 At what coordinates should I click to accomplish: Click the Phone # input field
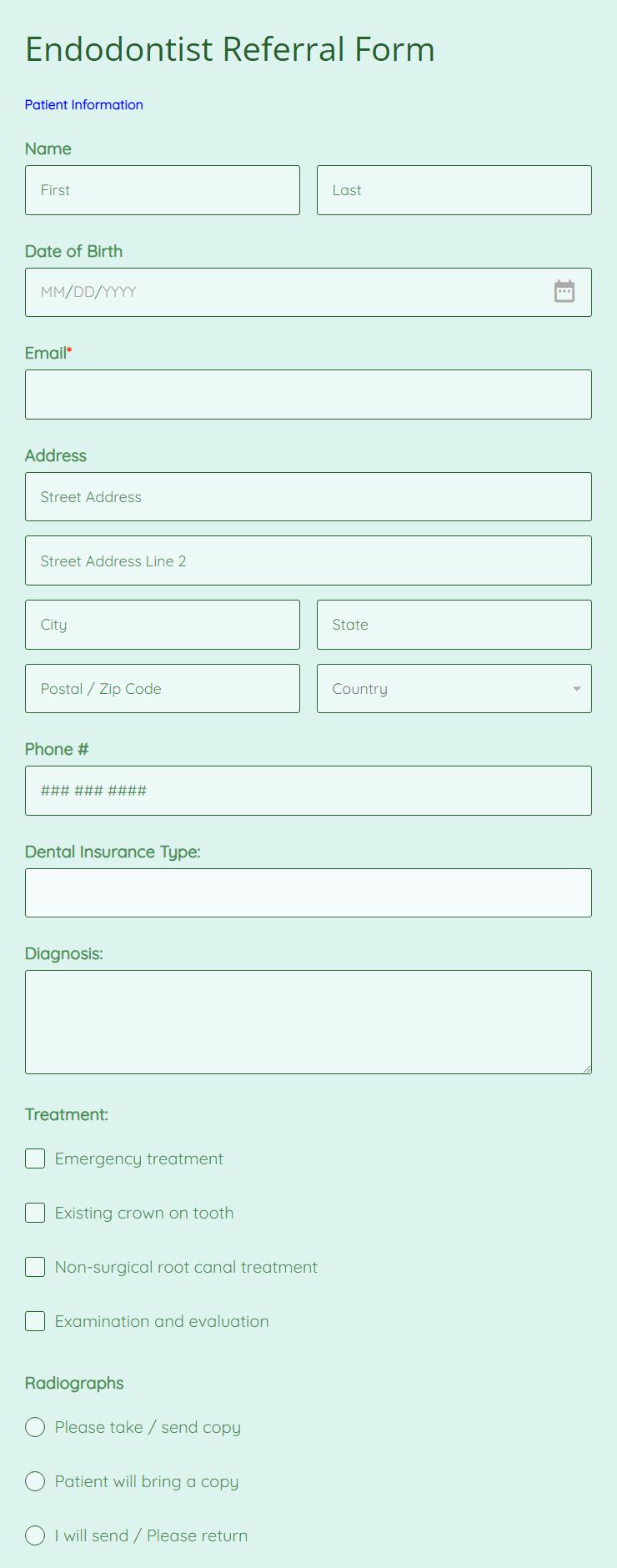click(x=308, y=791)
